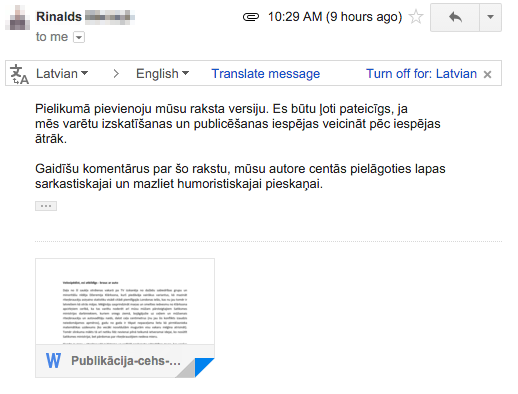
Task: Click Turn off for: Latvian link
Action: [x=421, y=73]
